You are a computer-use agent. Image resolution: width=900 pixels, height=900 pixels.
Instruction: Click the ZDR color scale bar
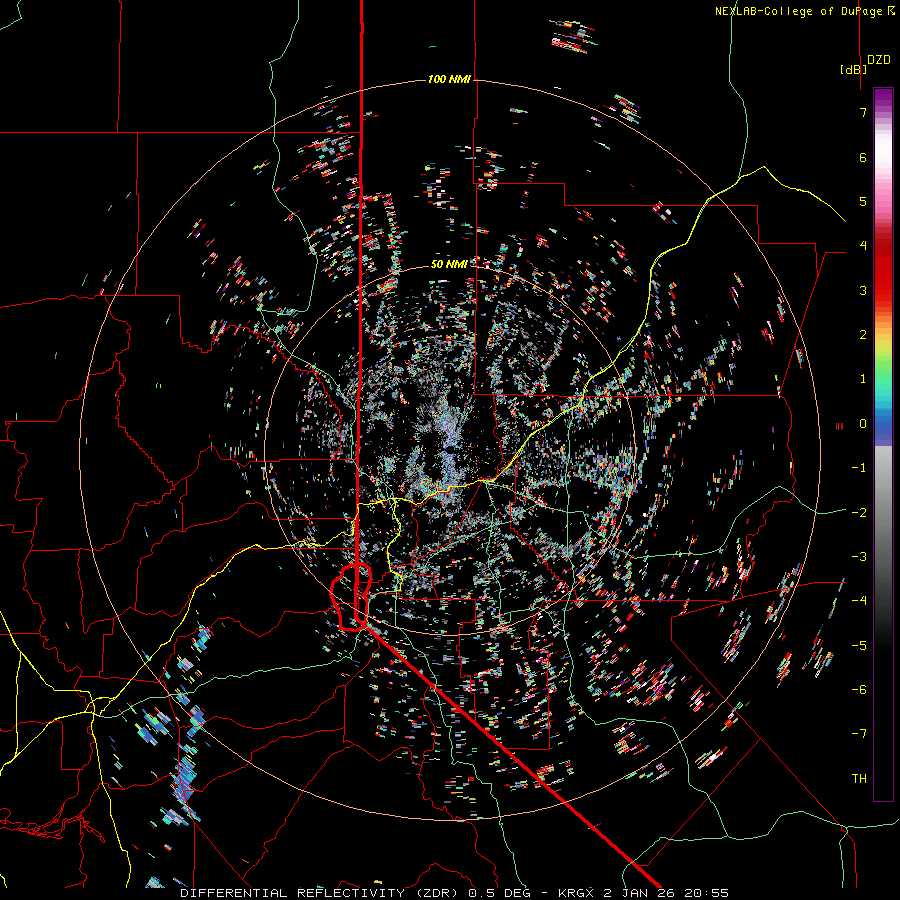pos(883,444)
